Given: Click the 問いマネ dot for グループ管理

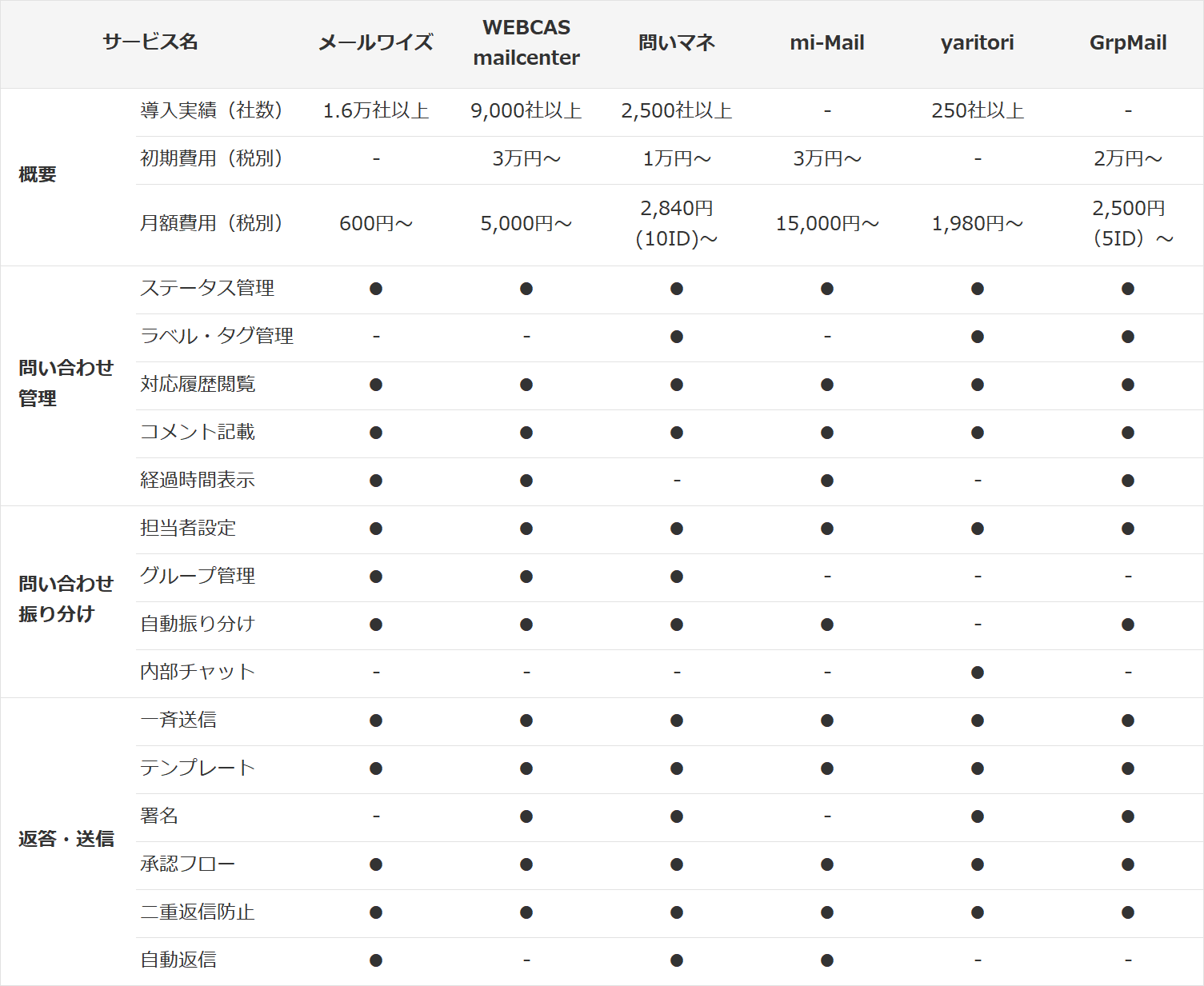Looking at the screenshot, I should point(676,577).
